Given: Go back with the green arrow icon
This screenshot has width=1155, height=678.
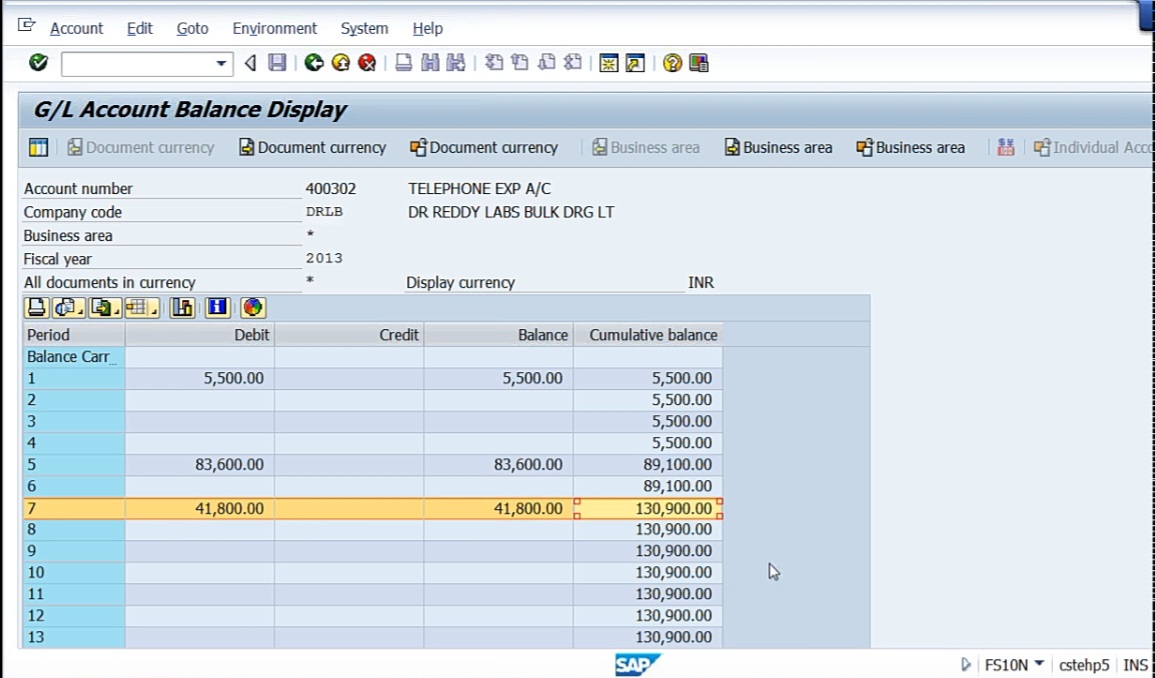Looking at the screenshot, I should pos(314,63).
